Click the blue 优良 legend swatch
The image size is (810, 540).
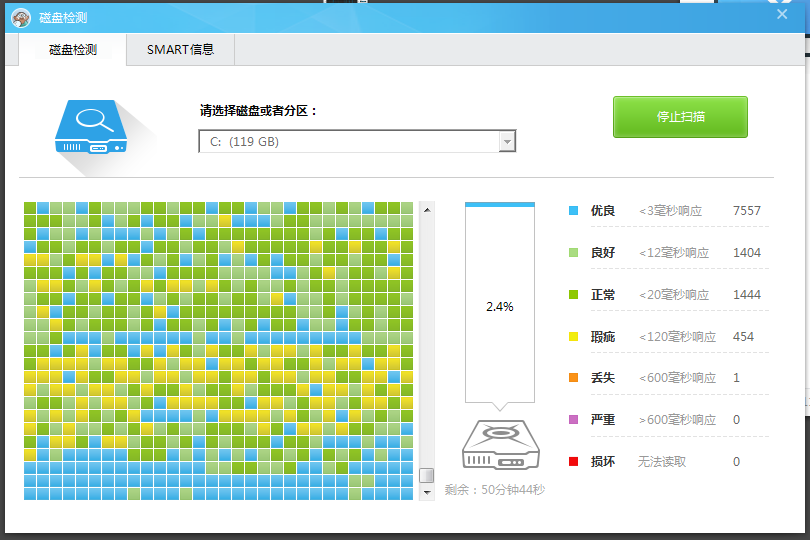pyautogui.click(x=574, y=211)
